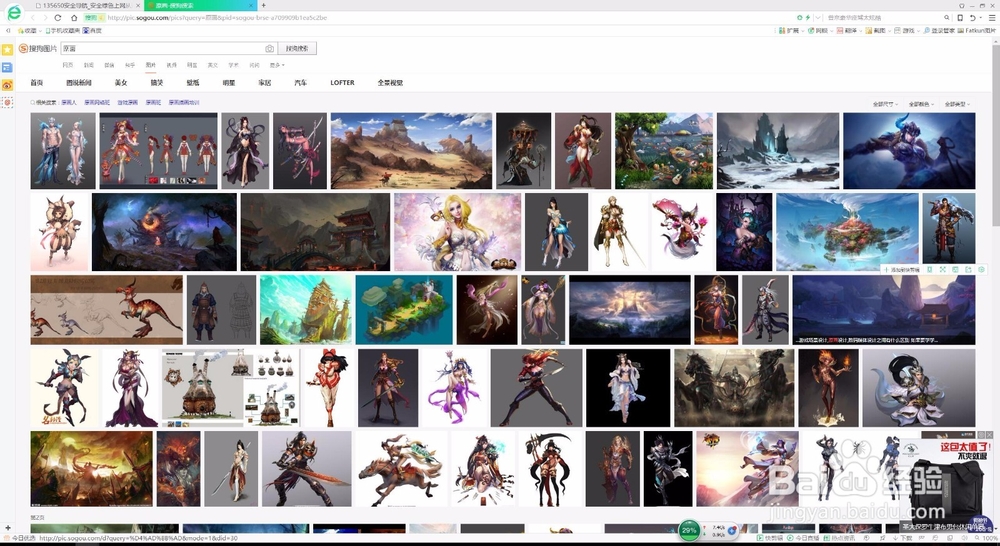
Task: Select the LOFTER category tab
Action: [342, 83]
